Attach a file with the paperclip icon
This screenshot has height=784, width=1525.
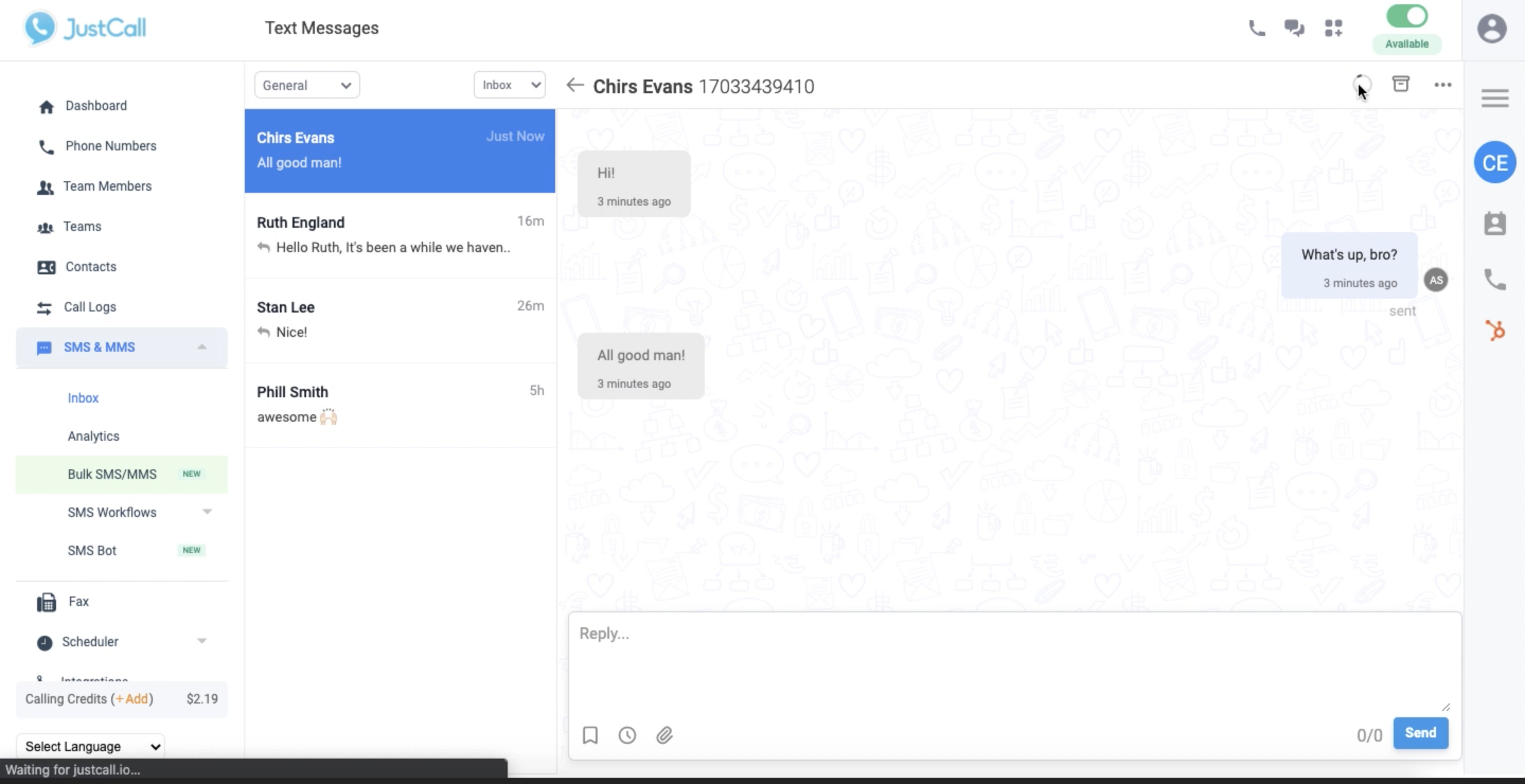click(664, 735)
